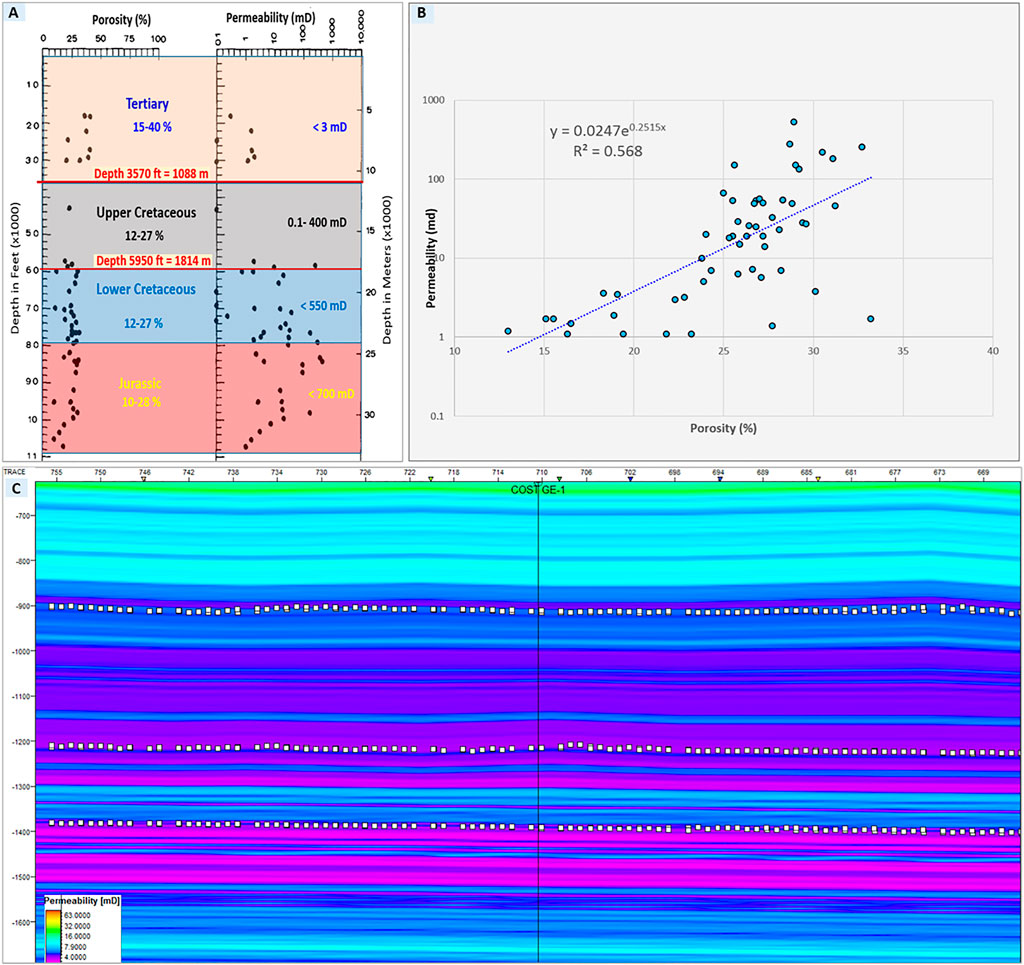Viewport: 1024px width, 965px height.
Task: Select the COST GE-1 well label
Action: pos(538,490)
